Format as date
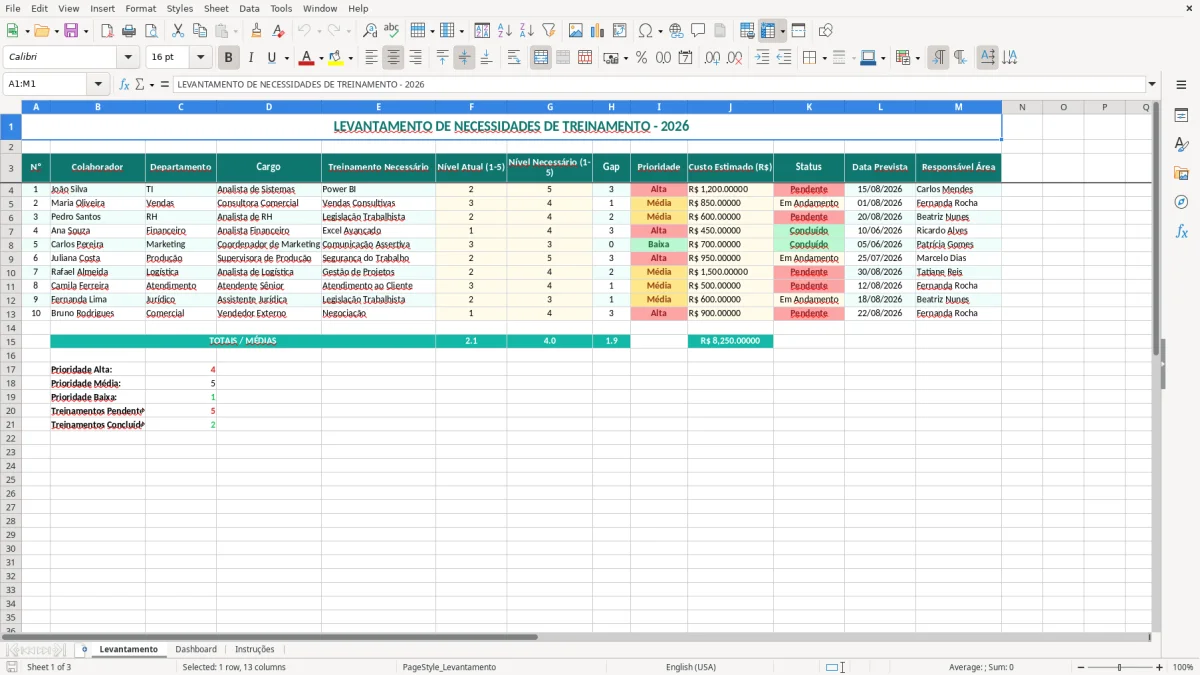 [686, 58]
